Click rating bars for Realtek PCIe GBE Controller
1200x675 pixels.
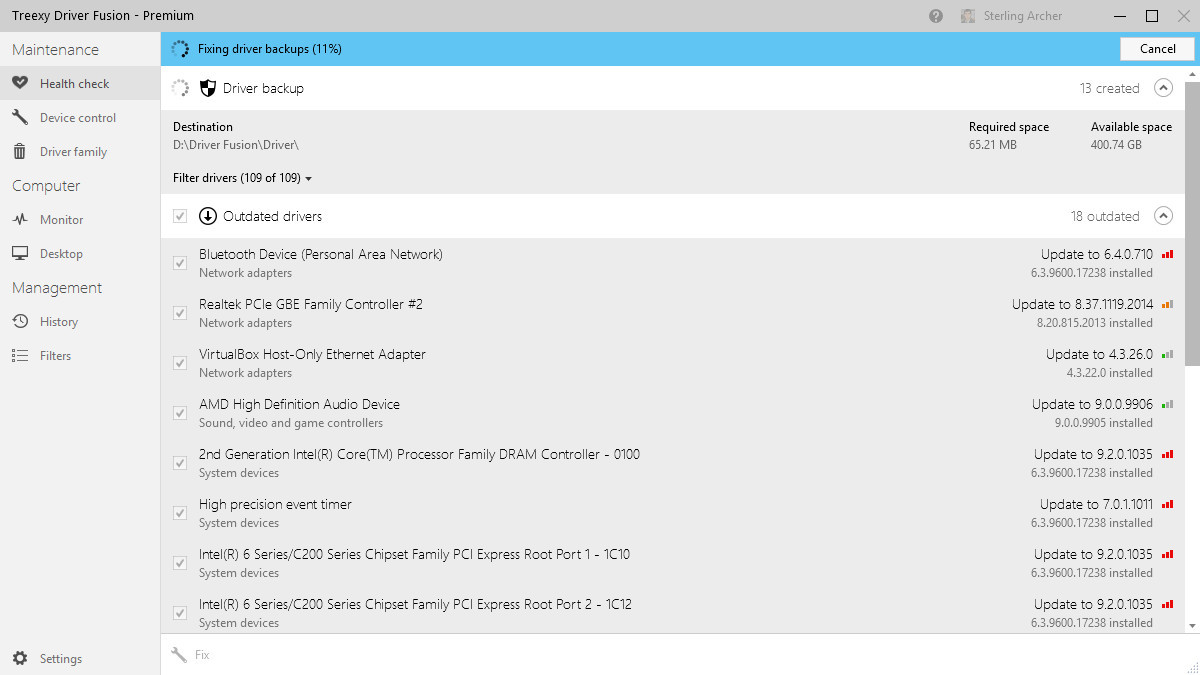[x=1168, y=304]
